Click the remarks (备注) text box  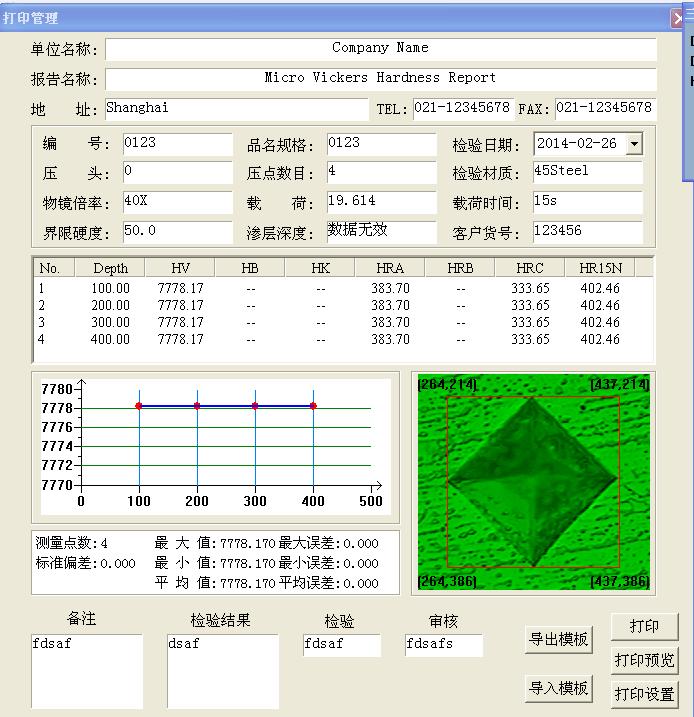(x=86, y=670)
